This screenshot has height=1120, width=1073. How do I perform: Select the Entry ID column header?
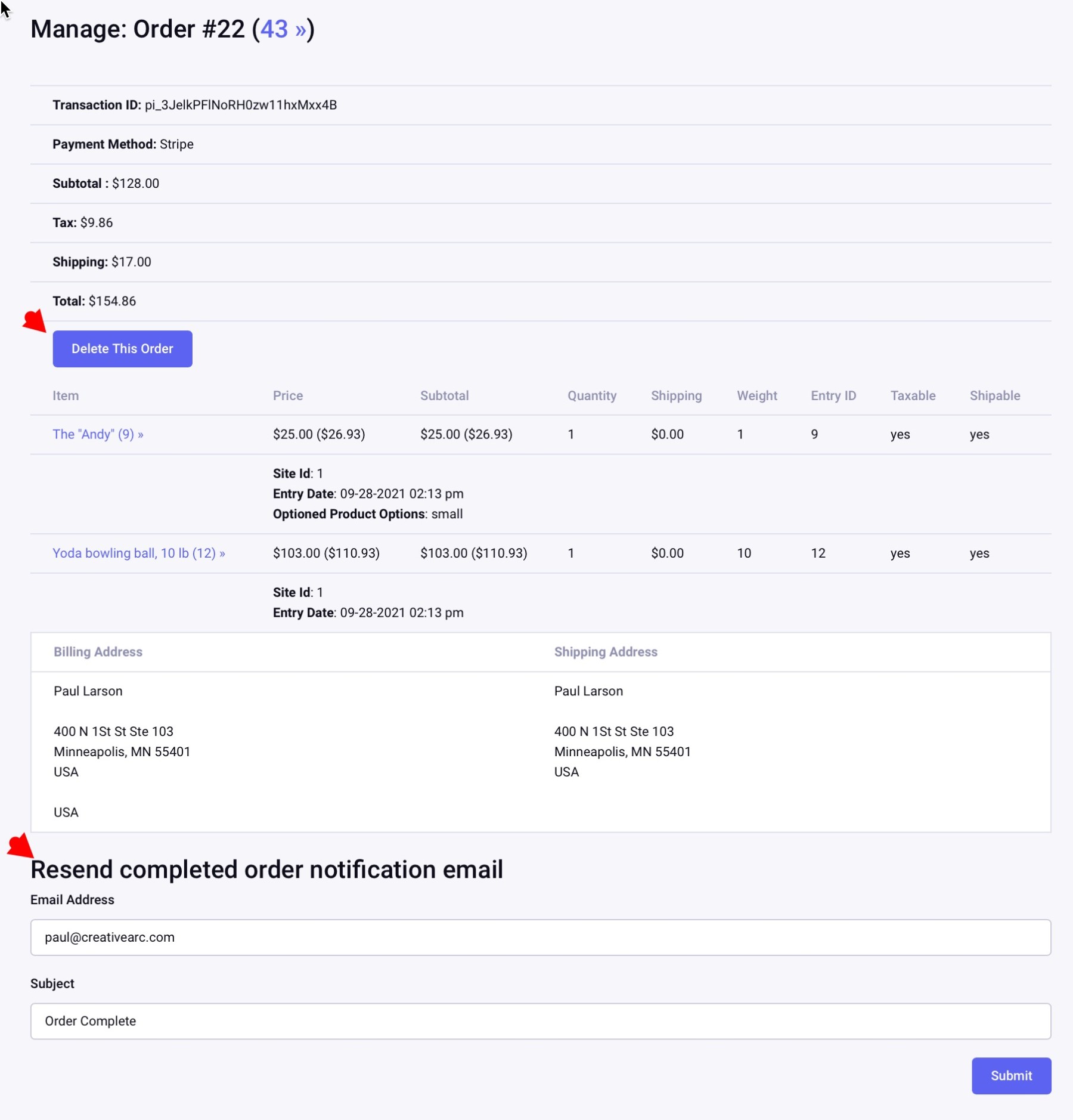(x=833, y=395)
